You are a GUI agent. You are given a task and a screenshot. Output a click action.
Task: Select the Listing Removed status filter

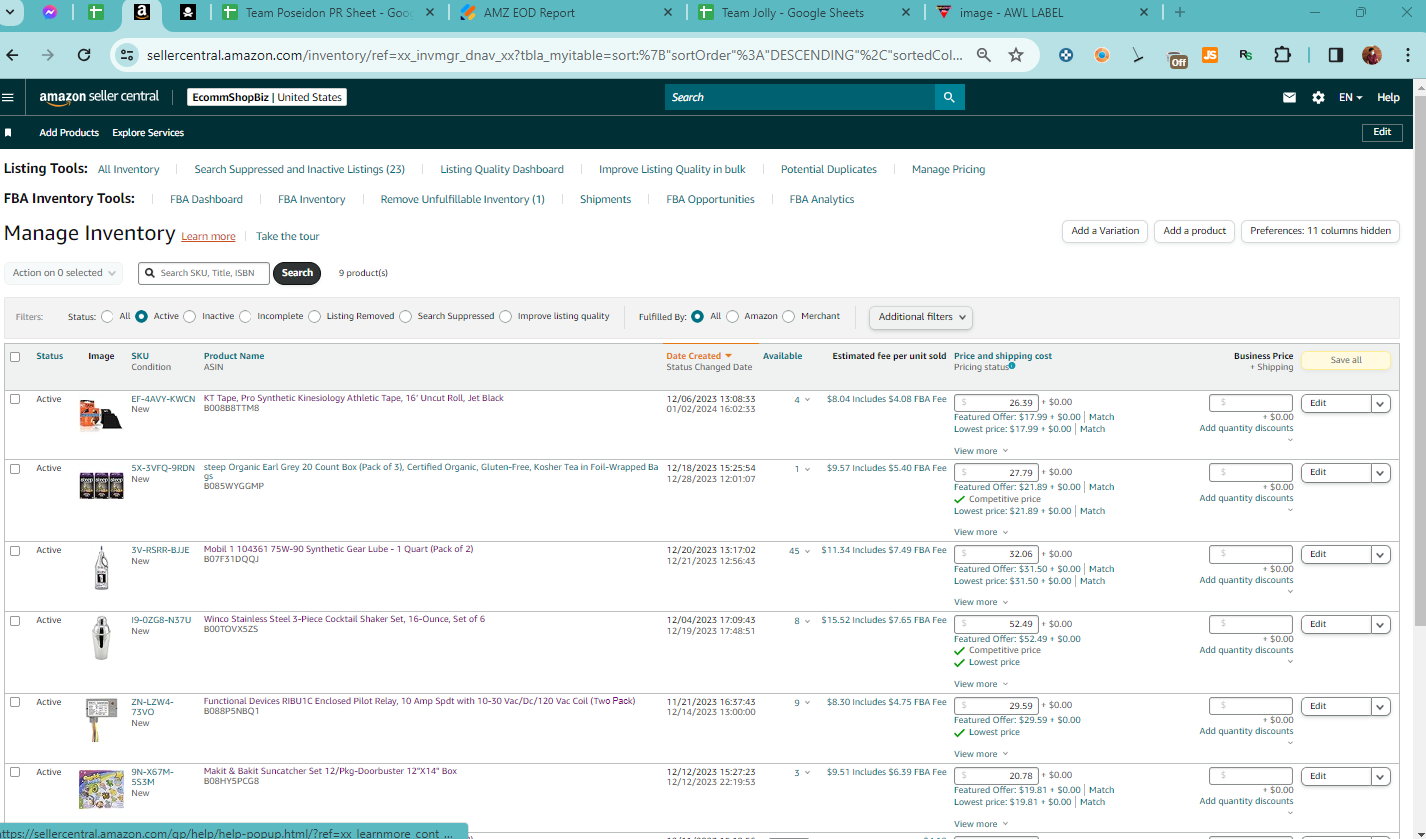click(x=314, y=317)
